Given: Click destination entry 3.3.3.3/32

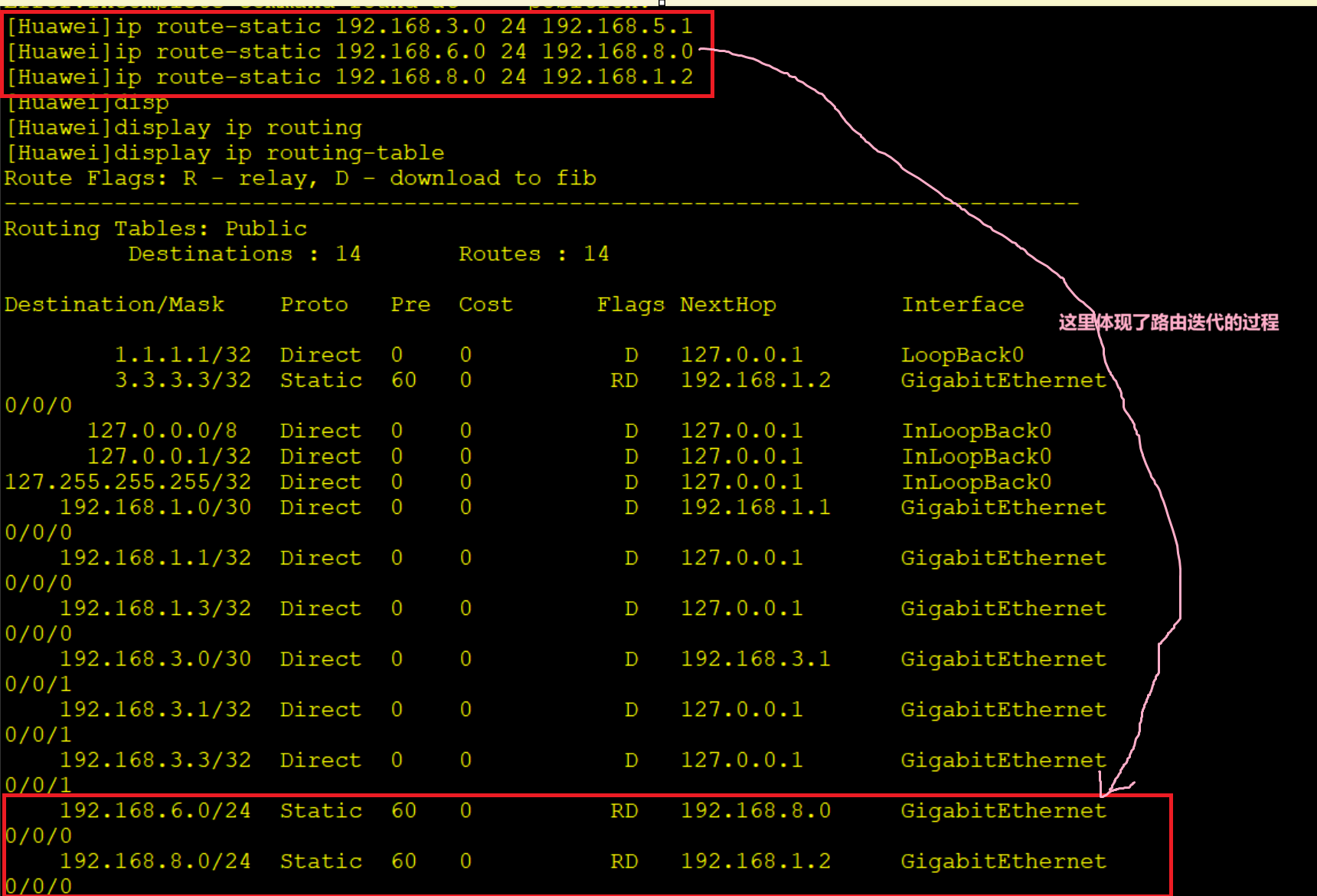Looking at the screenshot, I should pyautogui.click(x=183, y=381).
